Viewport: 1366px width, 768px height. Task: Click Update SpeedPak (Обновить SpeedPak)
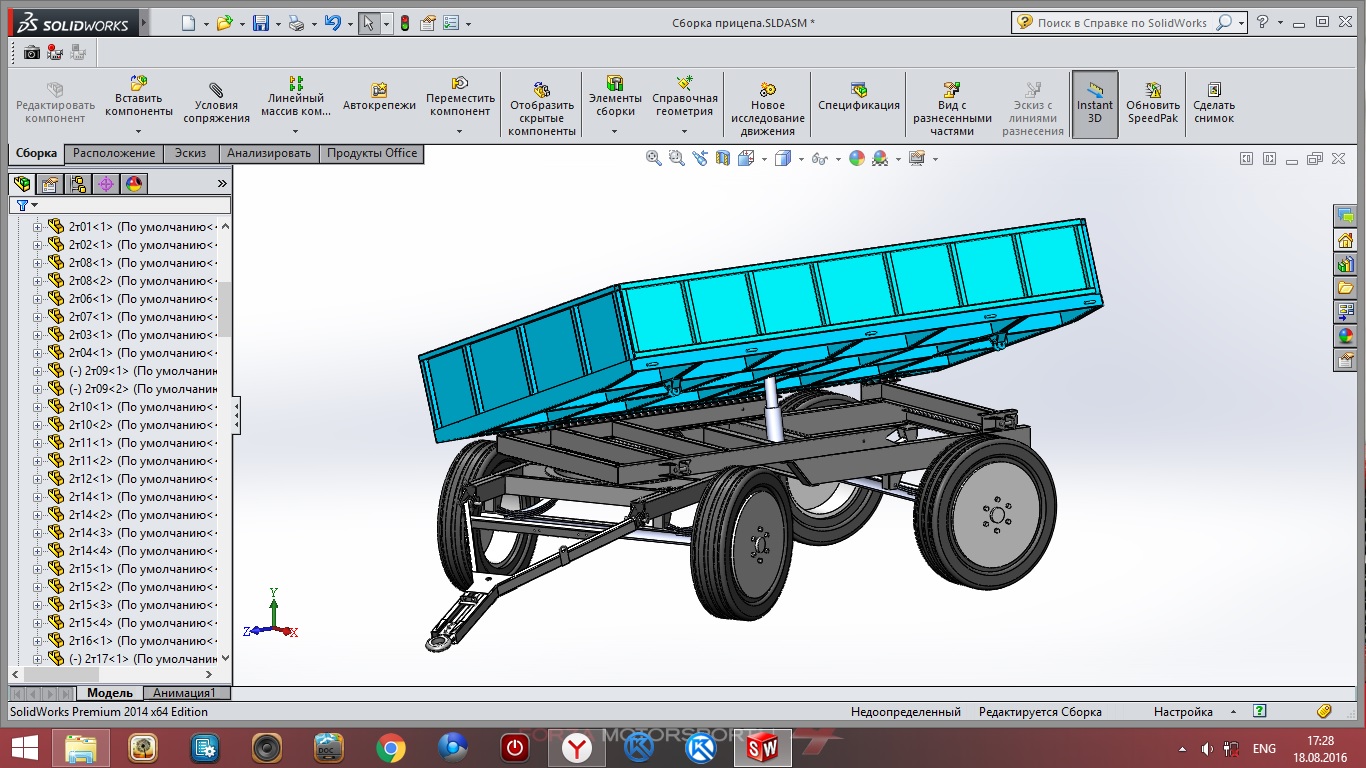coord(1153,103)
